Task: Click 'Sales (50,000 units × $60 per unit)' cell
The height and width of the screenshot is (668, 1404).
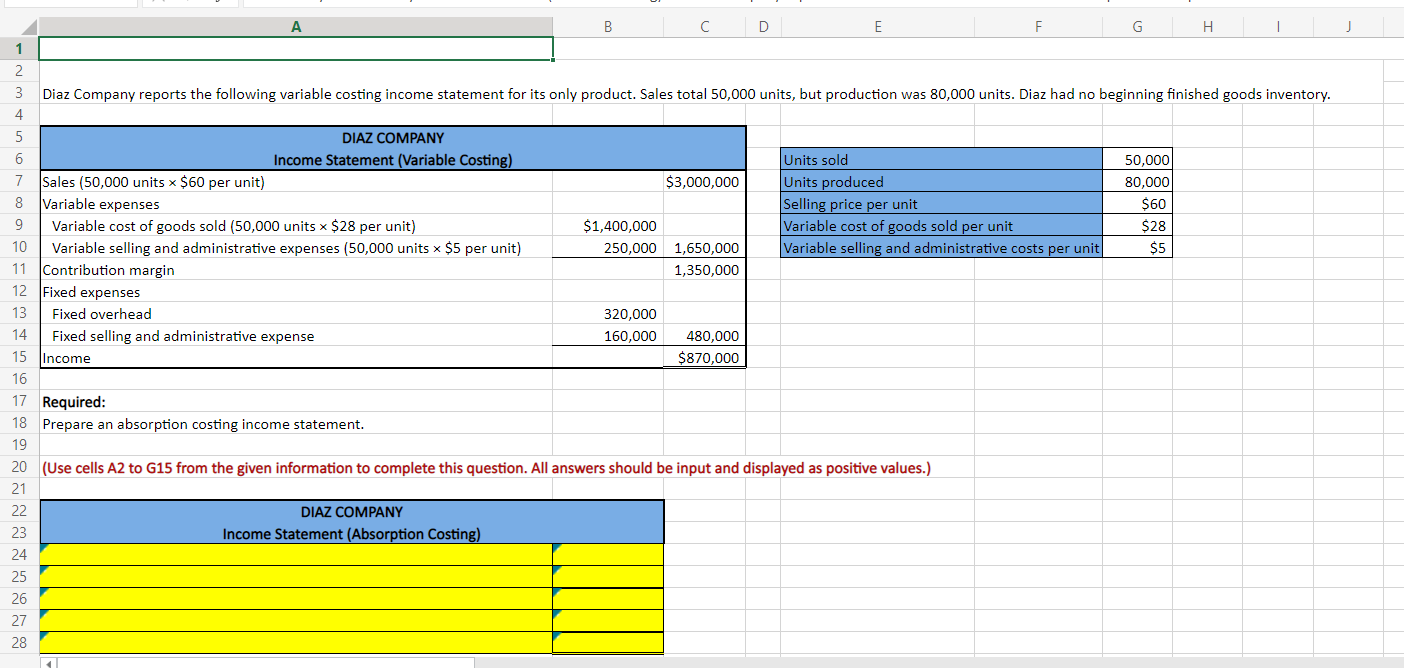Action: click(296, 182)
